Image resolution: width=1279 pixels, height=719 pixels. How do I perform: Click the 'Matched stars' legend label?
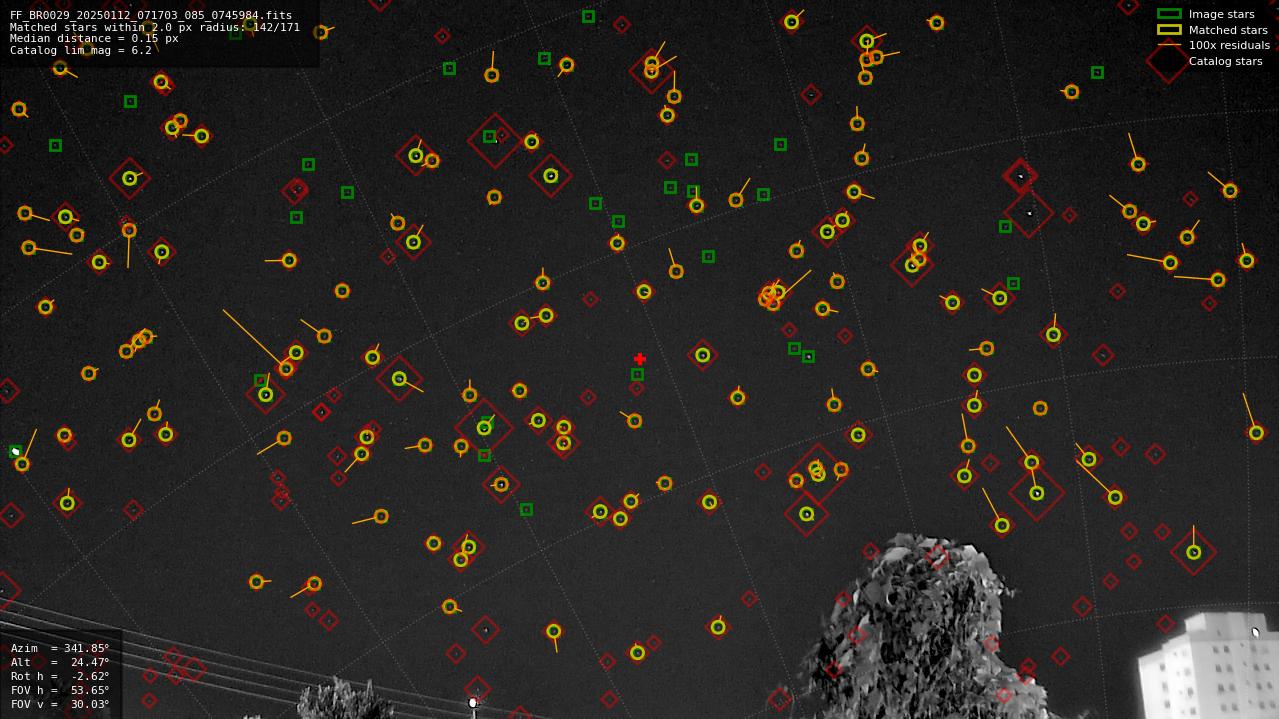click(x=1228, y=30)
